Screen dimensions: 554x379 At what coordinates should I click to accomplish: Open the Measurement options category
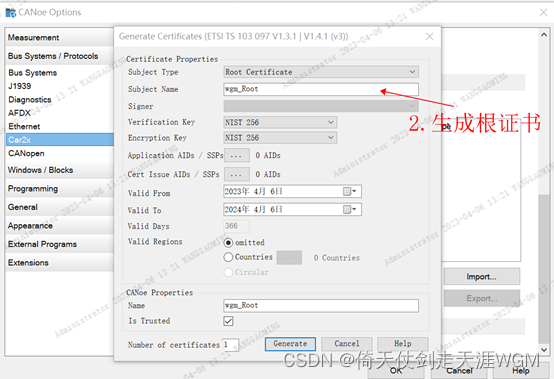click(x=59, y=37)
